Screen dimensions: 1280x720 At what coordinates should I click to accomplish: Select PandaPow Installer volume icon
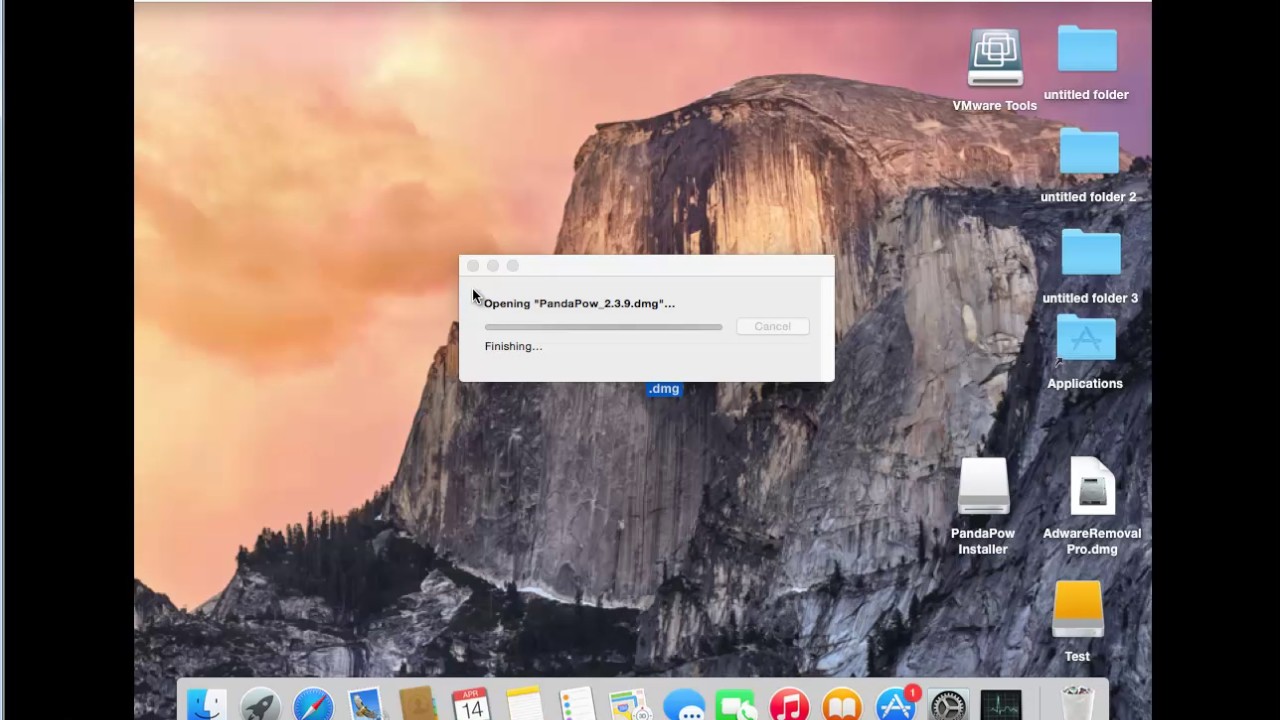(x=983, y=488)
